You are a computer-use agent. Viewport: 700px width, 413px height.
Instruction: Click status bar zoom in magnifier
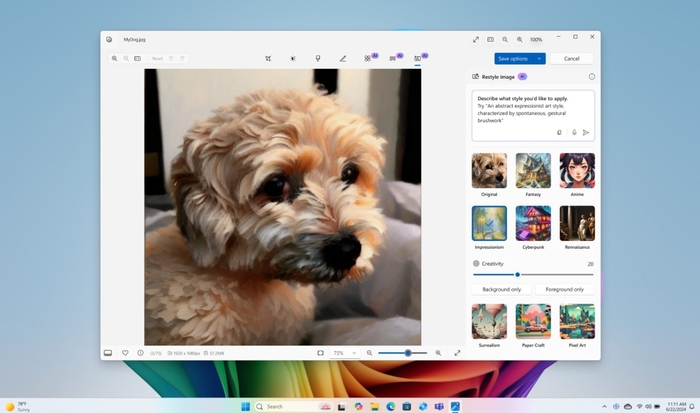438,353
